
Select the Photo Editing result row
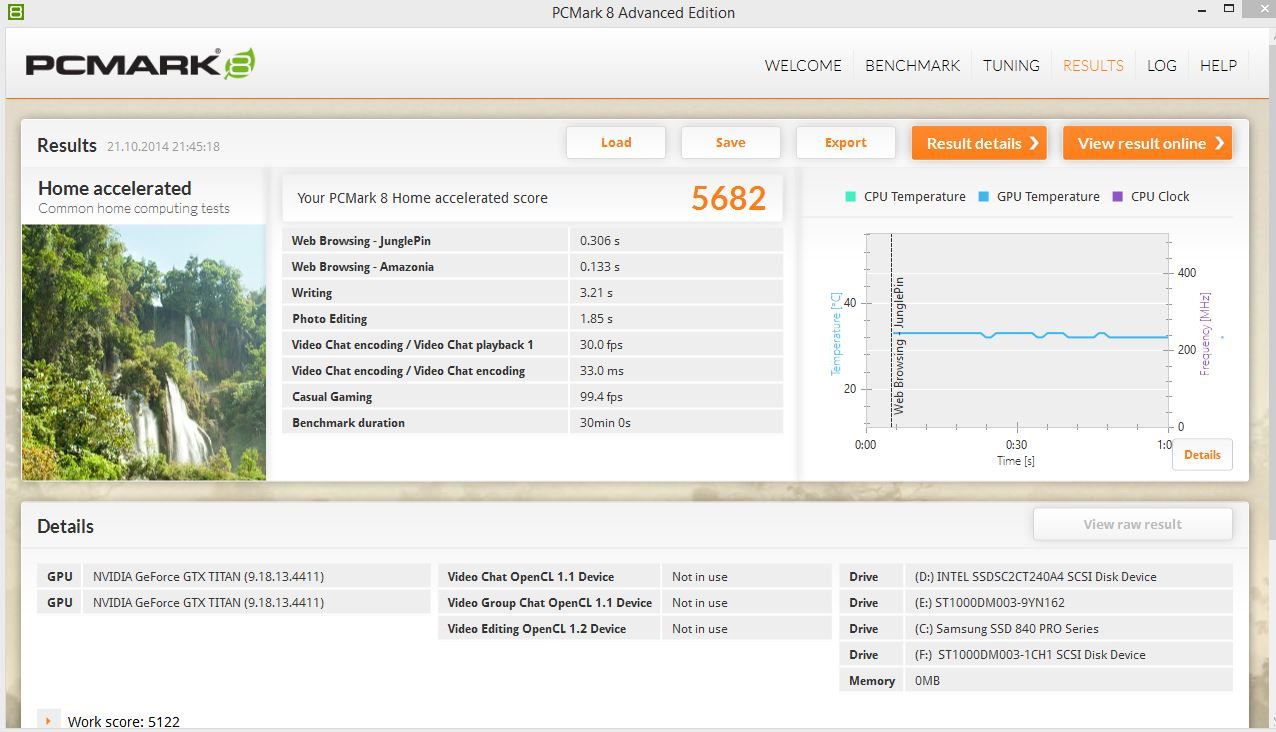click(532, 318)
